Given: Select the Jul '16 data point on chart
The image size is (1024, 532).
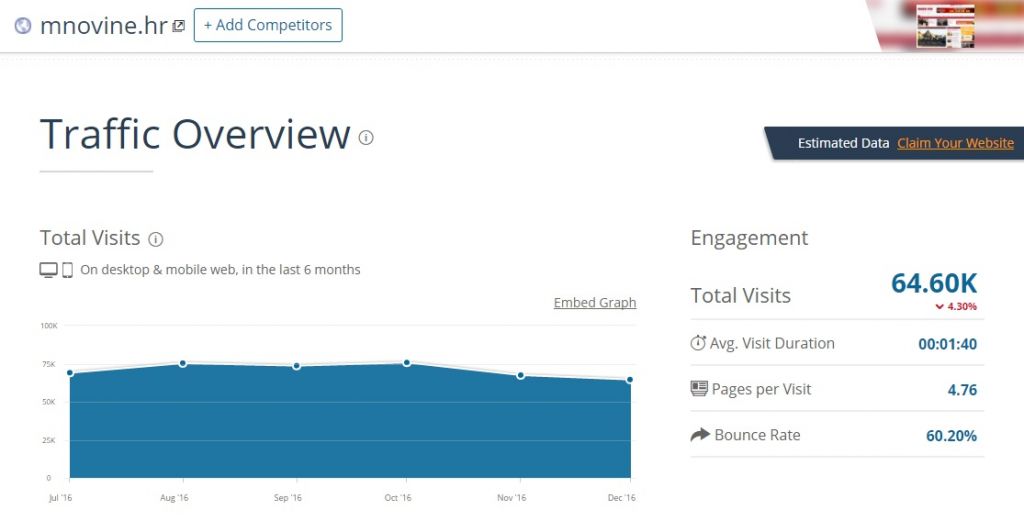Looking at the screenshot, I should click(69, 373).
